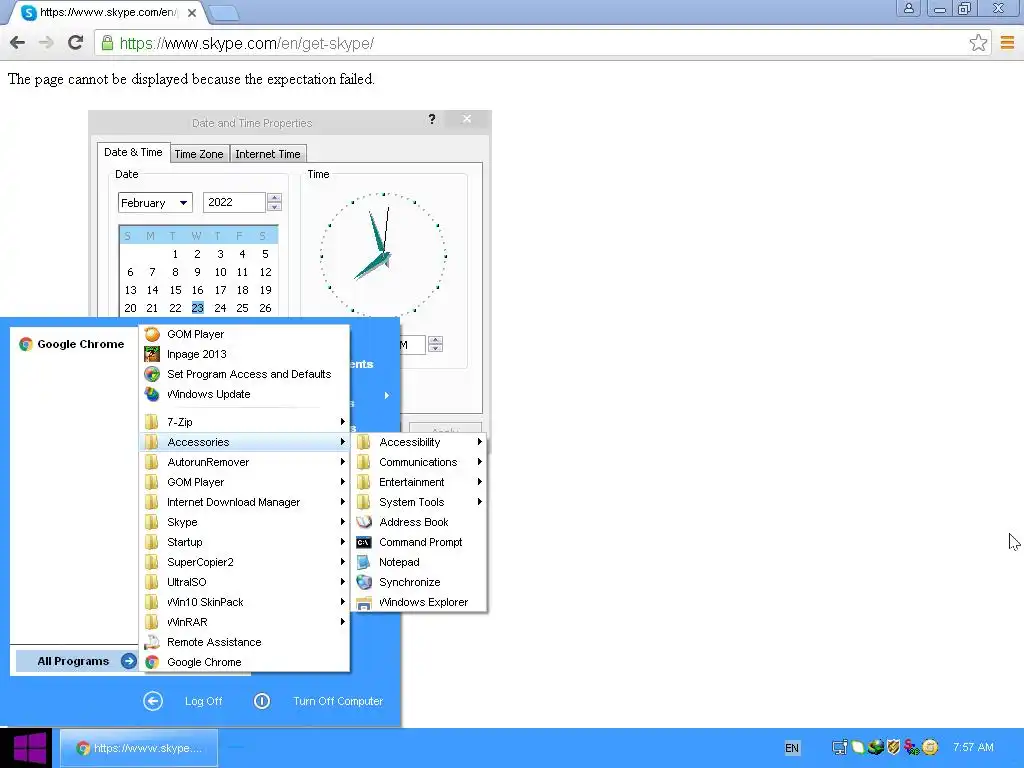Screen dimensions: 1024x768
Task: Expand the SuperCopier2 folder
Action: (x=245, y=562)
